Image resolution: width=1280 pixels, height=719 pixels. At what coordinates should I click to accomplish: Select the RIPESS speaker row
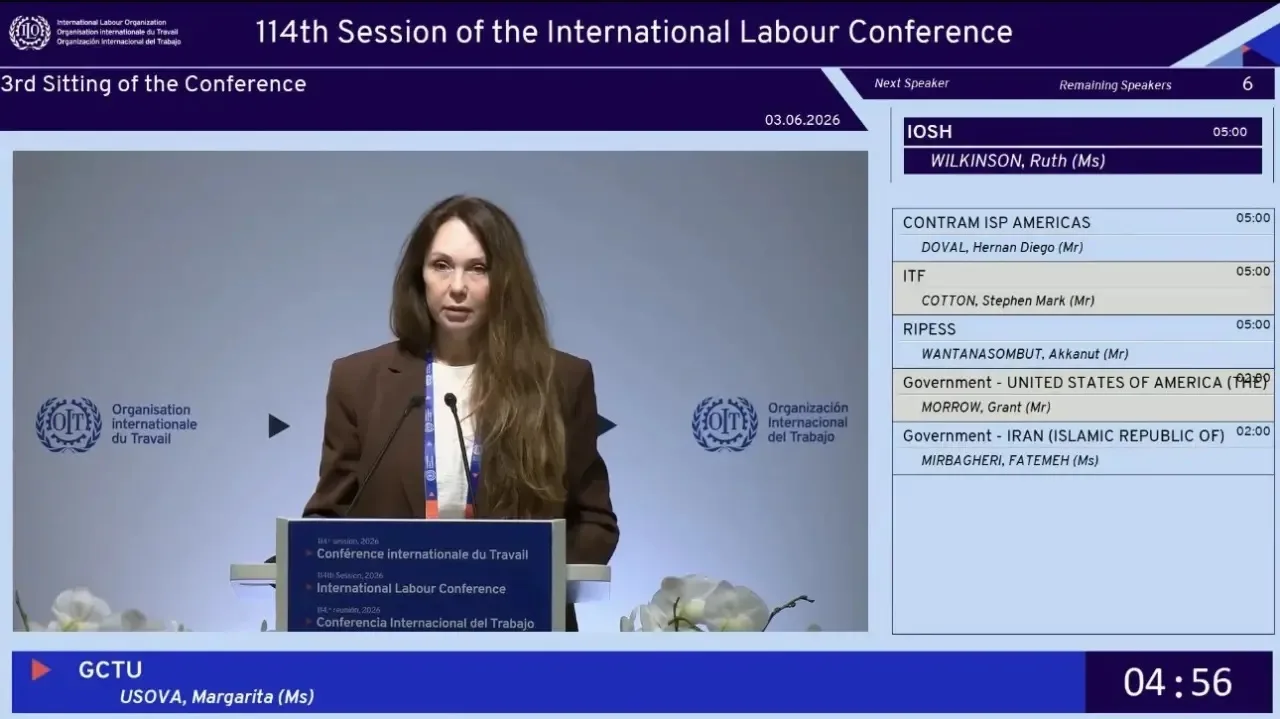point(1083,341)
